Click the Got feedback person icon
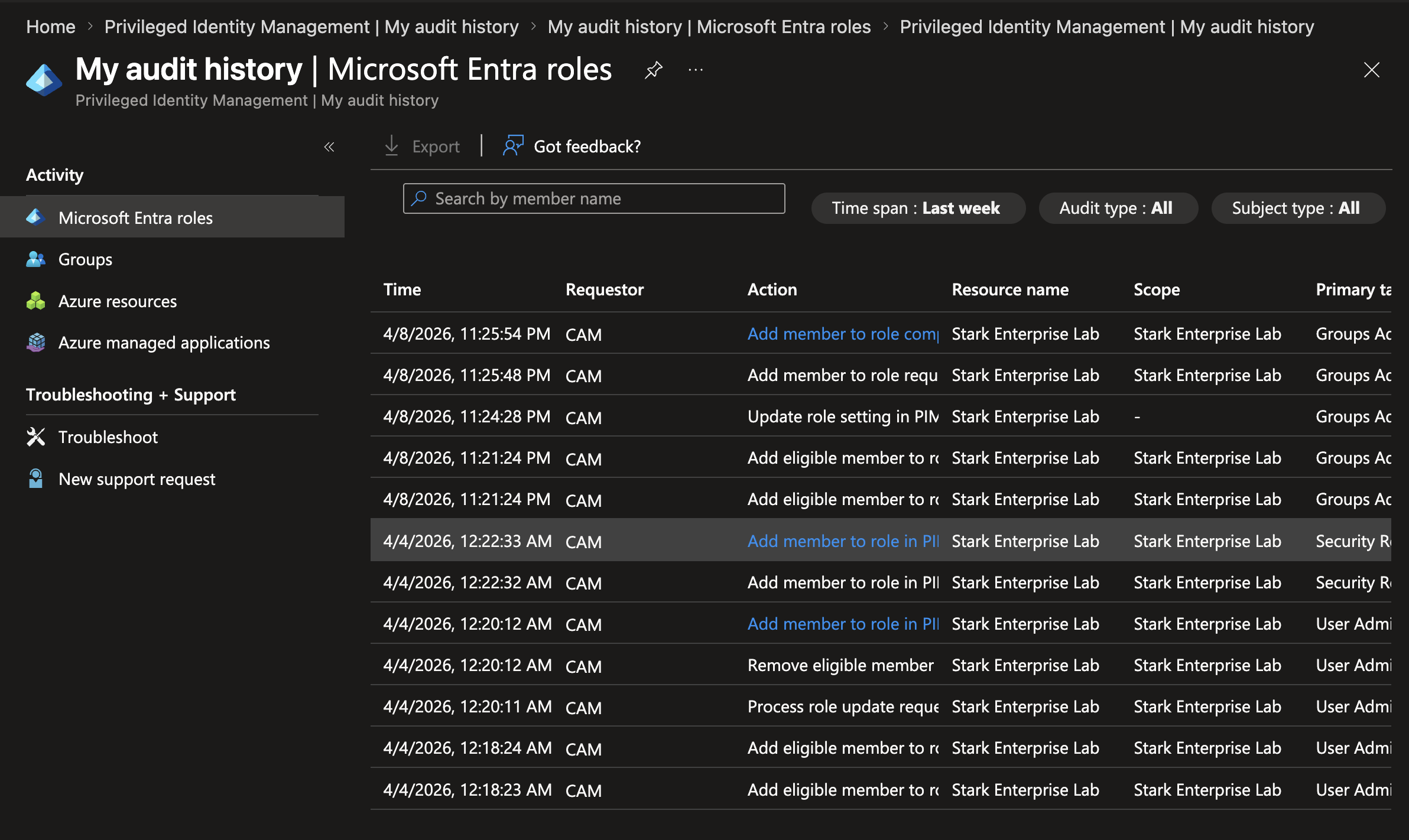1409x840 pixels. tap(512, 146)
